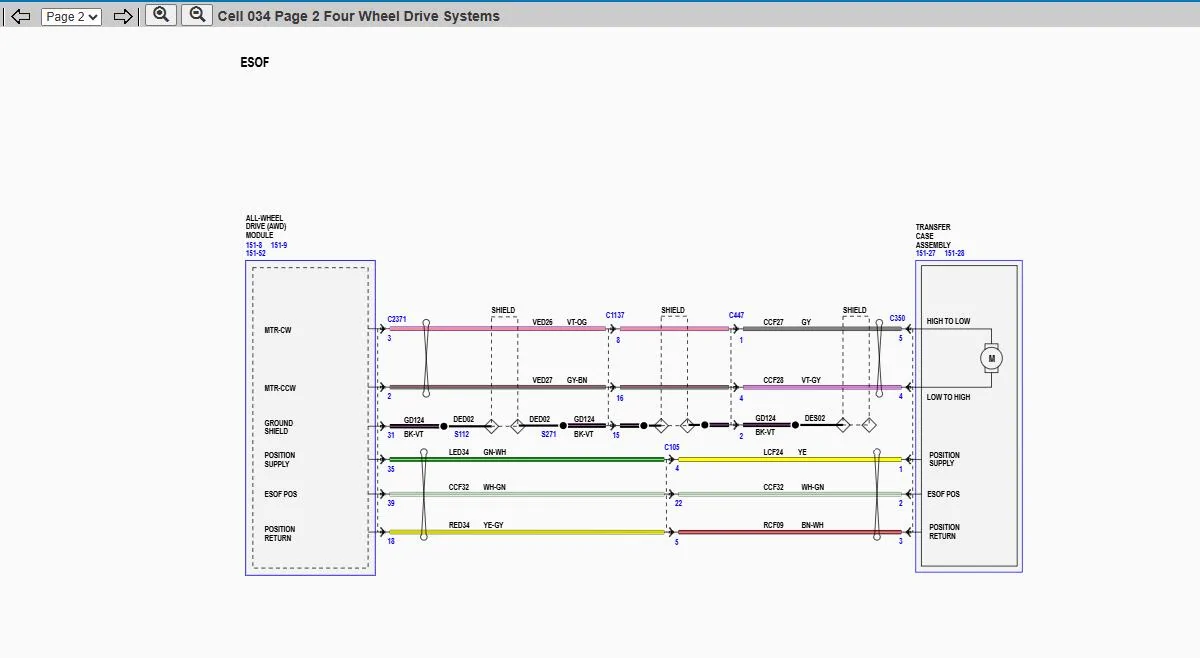This screenshot has width=1200, height=658.
Task: Select the yellow LCF24 YE wire
Action: point(790,460)
